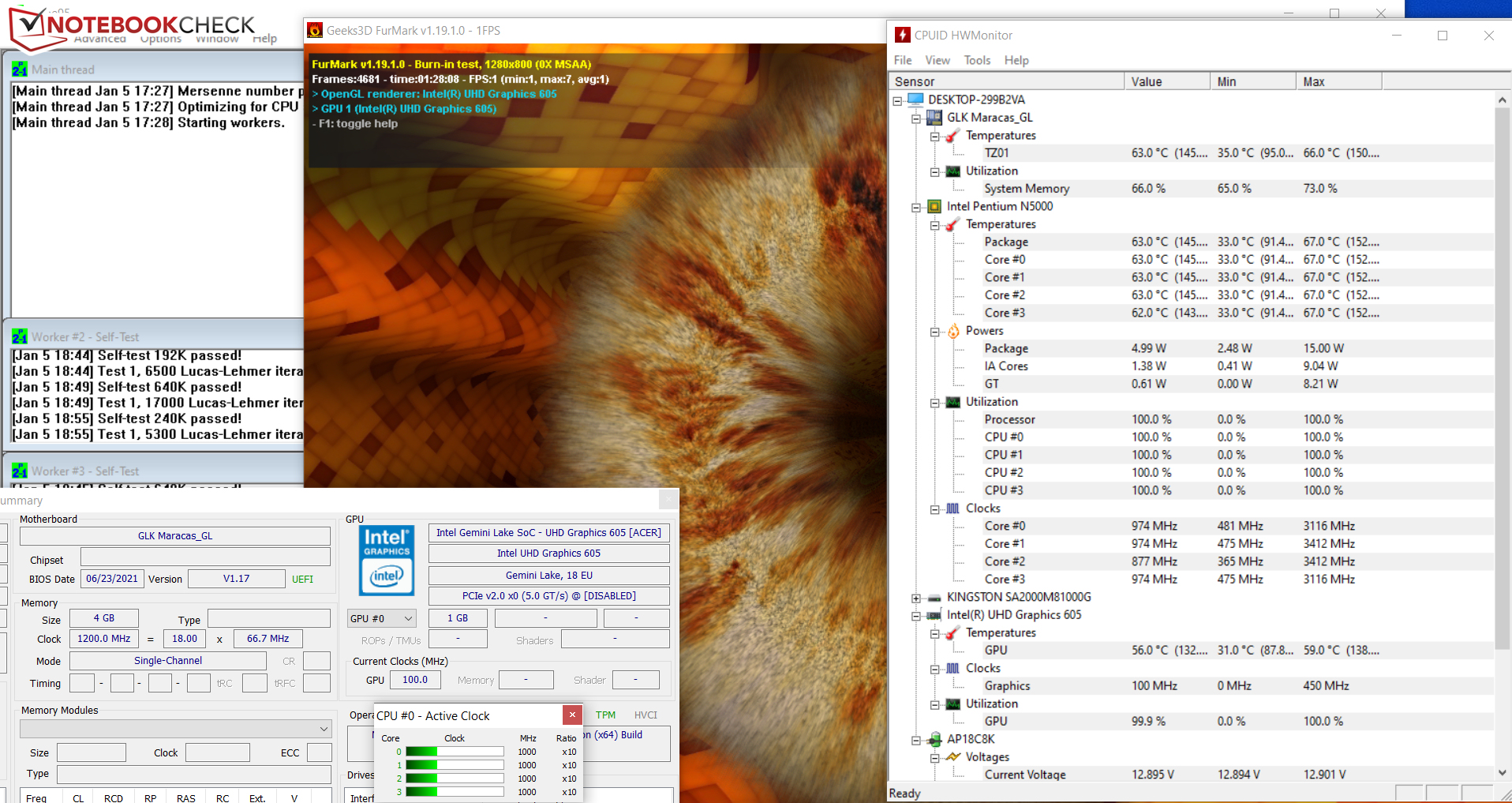Click the Clocks icon under Intel Pentium N5000

953,508
